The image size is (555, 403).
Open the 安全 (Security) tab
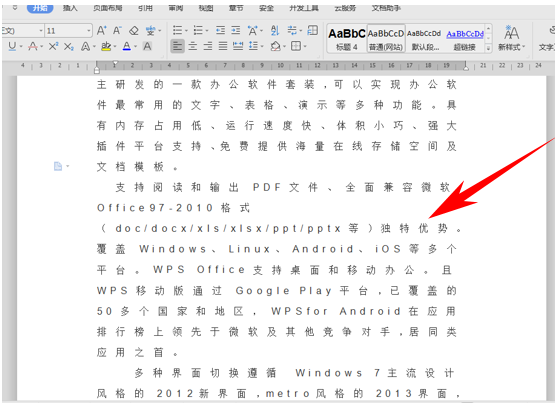tap(266, 7)
